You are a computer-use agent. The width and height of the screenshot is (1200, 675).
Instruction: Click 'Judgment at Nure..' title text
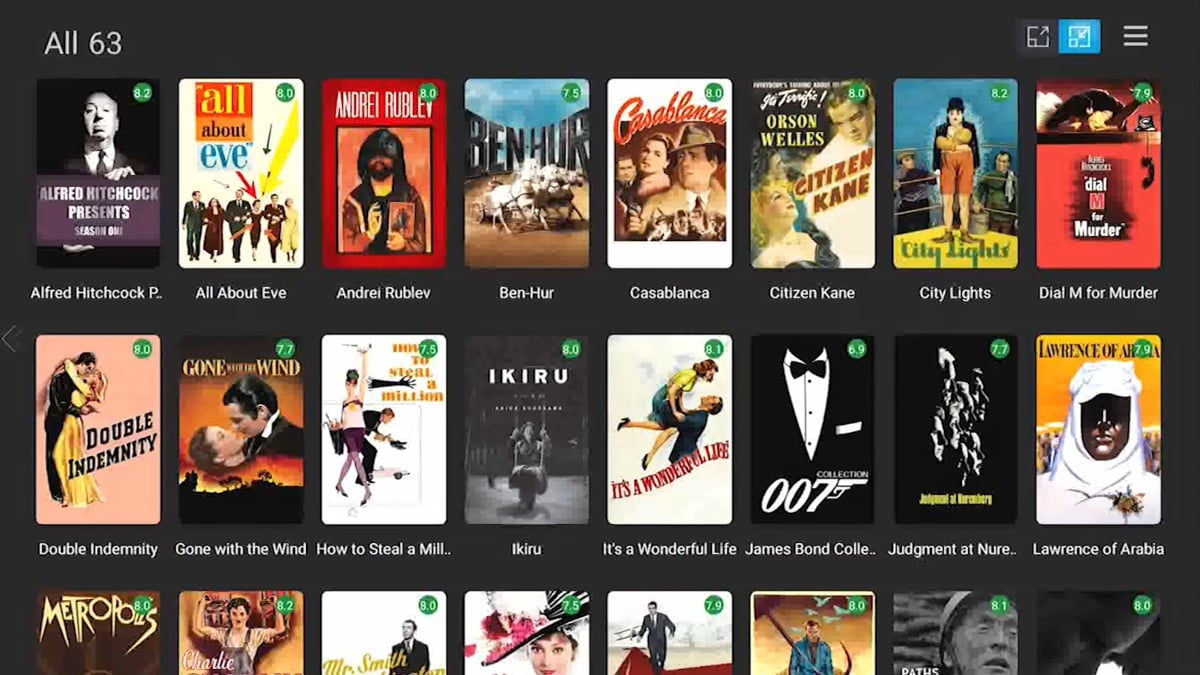tap(953, 549)
